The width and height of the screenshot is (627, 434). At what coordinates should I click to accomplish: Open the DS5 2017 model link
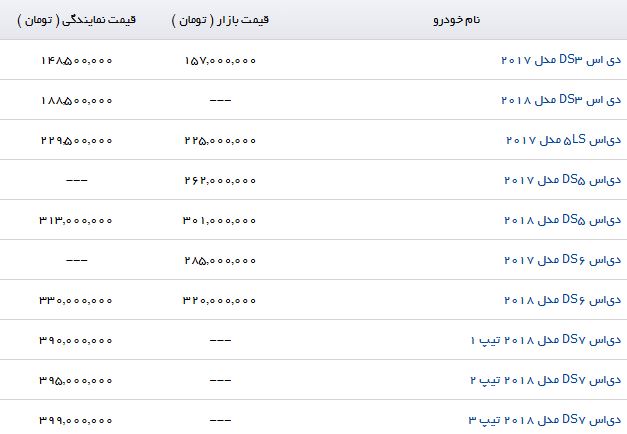[563, 180]
